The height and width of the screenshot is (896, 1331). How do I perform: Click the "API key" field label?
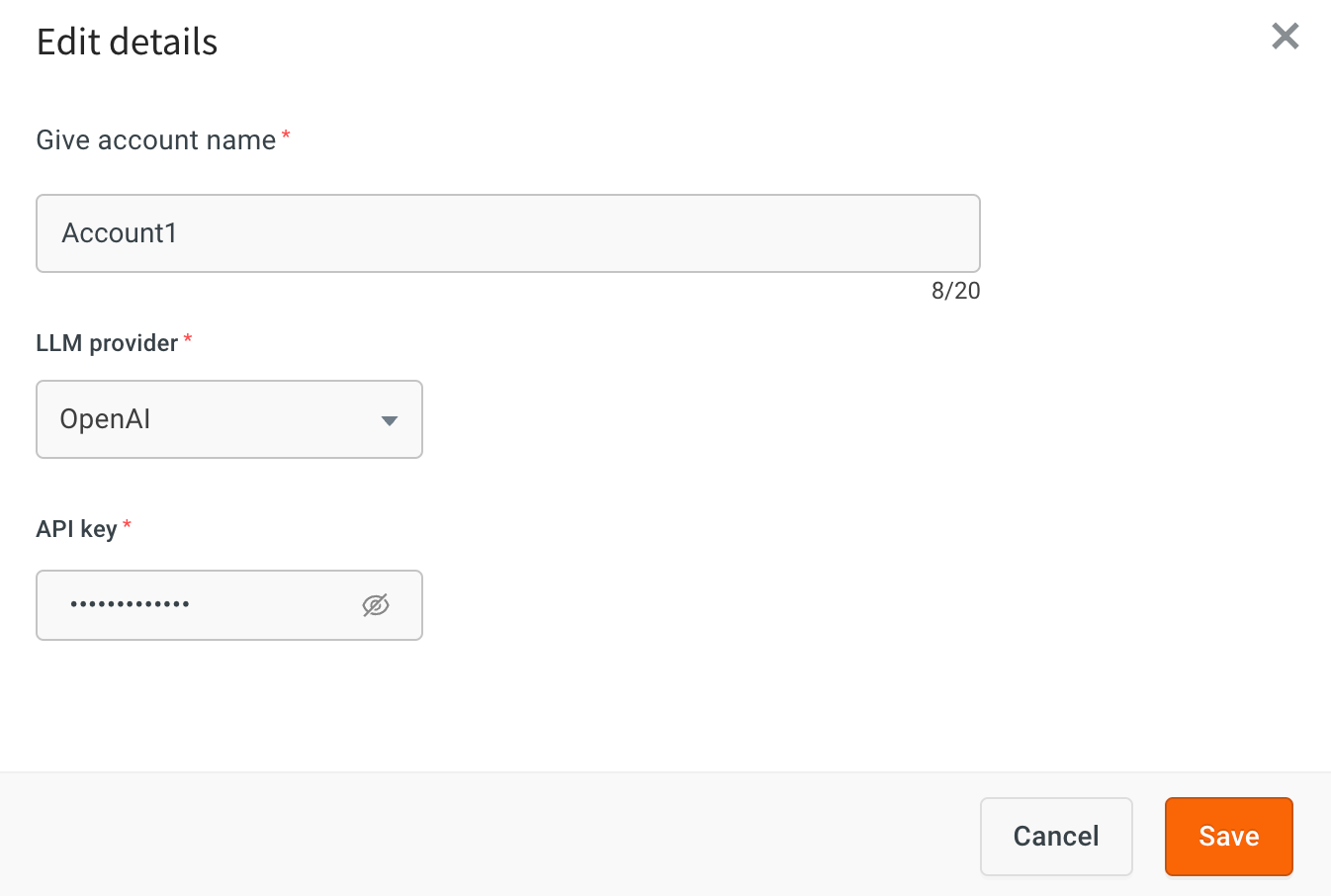coord(77,529)
